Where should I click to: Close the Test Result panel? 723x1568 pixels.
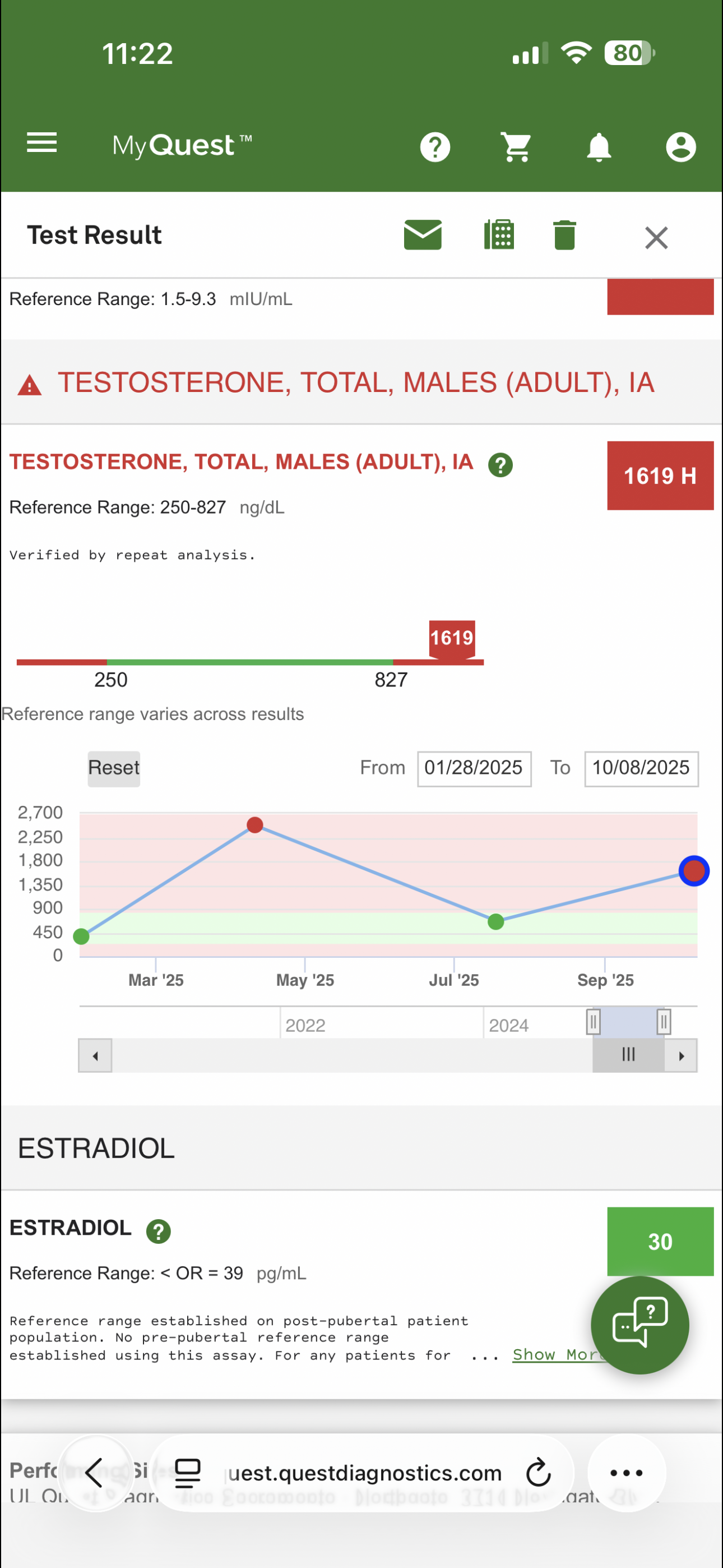[x=656, y=237]
